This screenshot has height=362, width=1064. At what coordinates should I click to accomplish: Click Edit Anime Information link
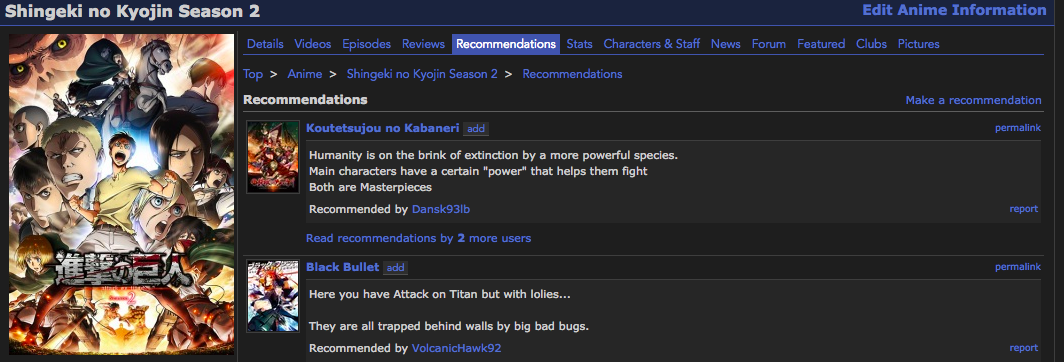pyautogui.click(x=954, y=10)
